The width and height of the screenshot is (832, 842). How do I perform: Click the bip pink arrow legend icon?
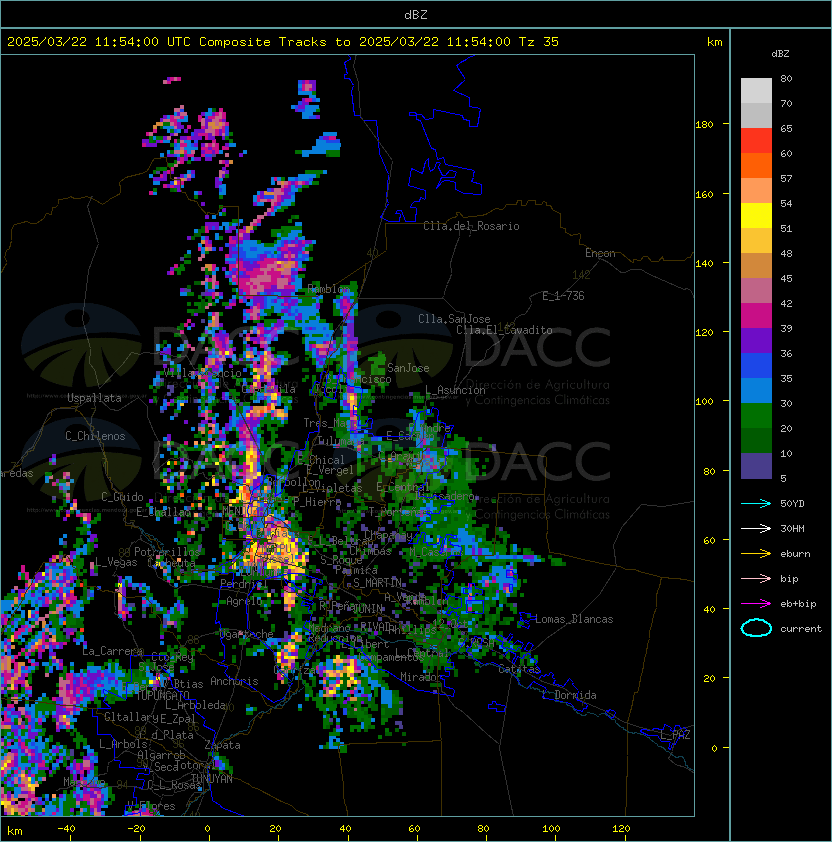(x=756, y=578)
